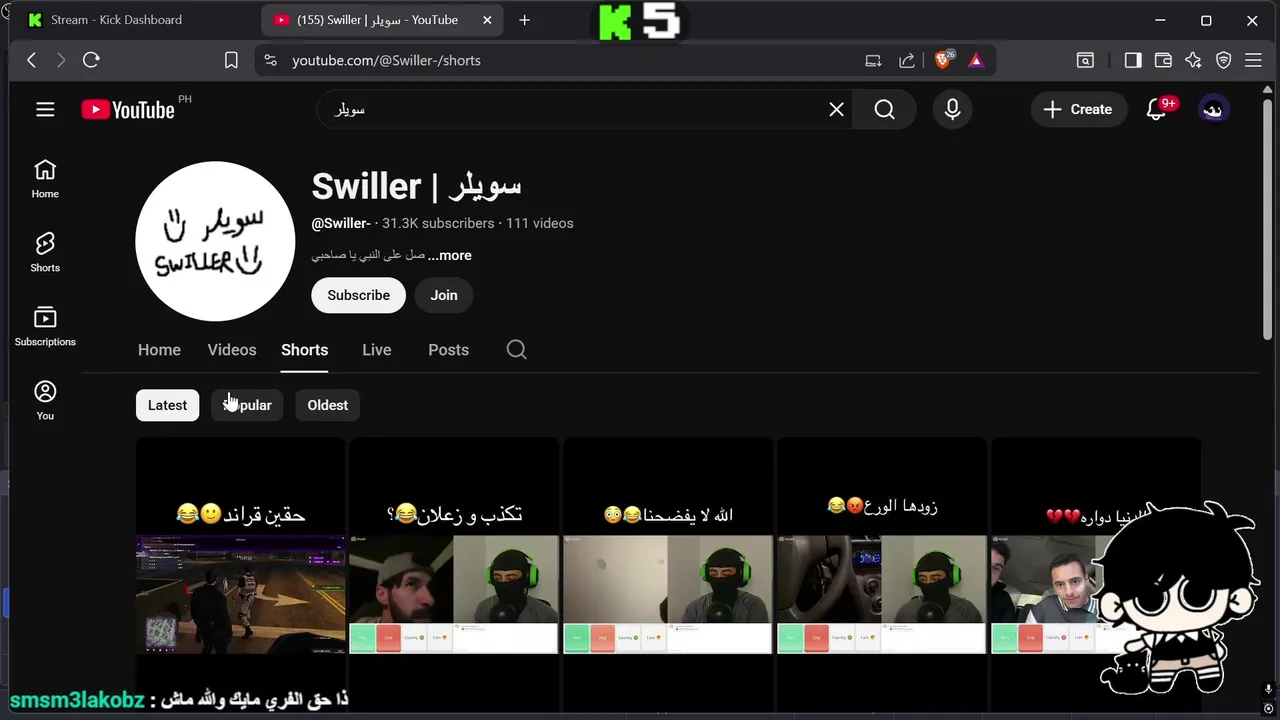Image resolution: width=1280 pixels, height=720 pixels.
Task: Open YouTube notifications bell
Action: point(1157,109)
